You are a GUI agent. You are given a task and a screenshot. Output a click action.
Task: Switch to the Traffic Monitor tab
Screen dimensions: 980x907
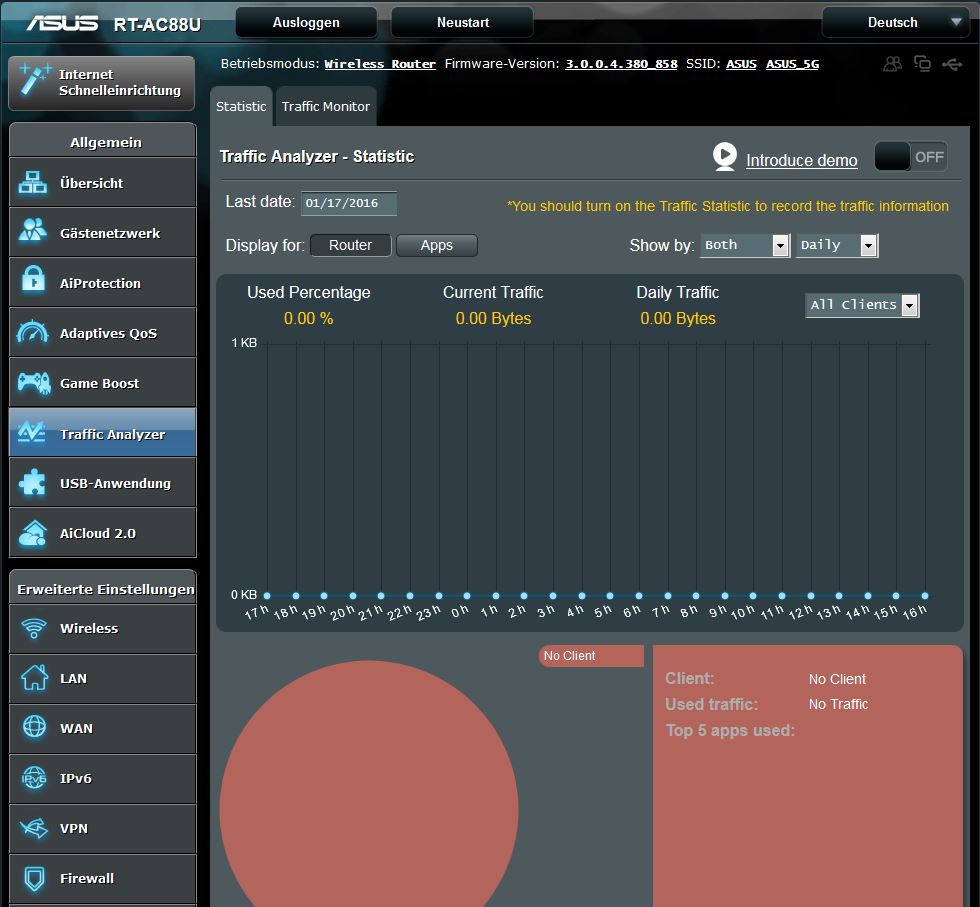point(326,106)
